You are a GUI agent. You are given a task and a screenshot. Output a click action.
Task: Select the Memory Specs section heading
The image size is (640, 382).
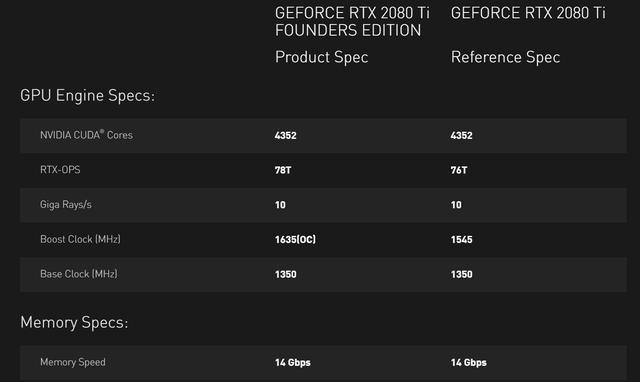tap(74, 322)
